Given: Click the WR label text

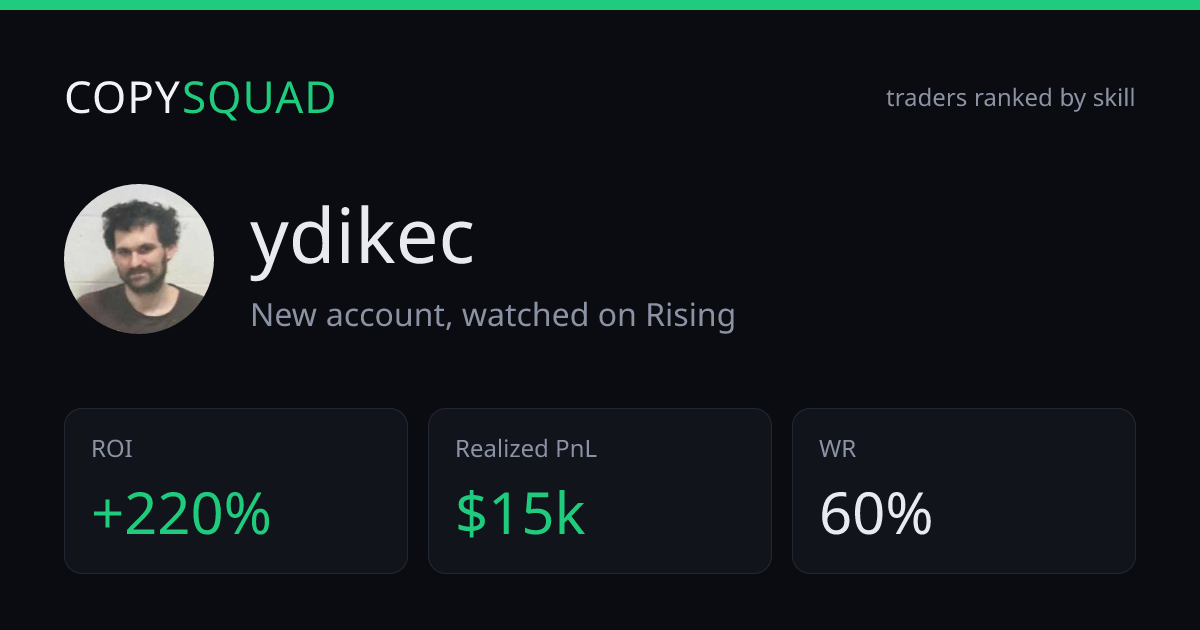Looking at the screenshot, I should (838, 449).
